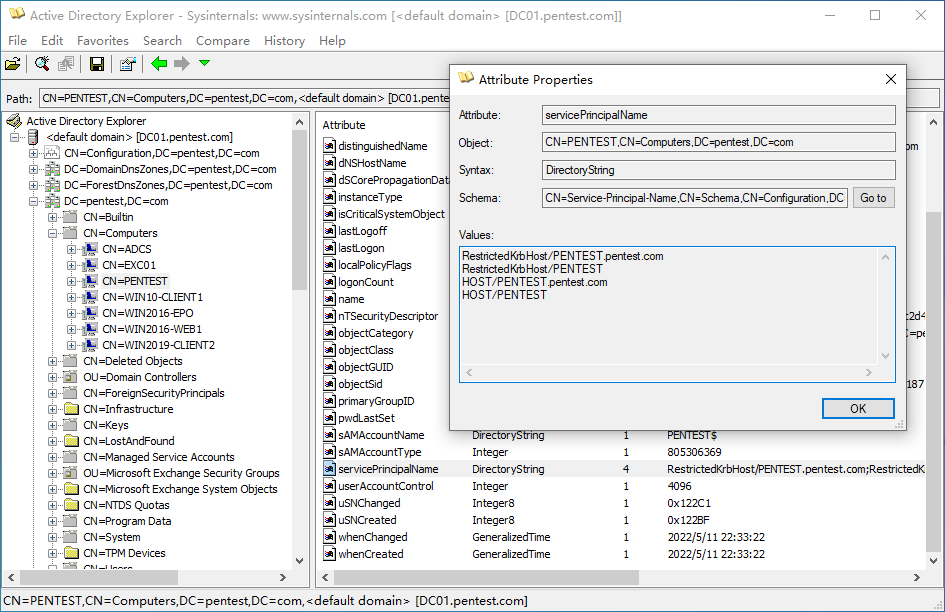Open the File menu

coord(17,40)
